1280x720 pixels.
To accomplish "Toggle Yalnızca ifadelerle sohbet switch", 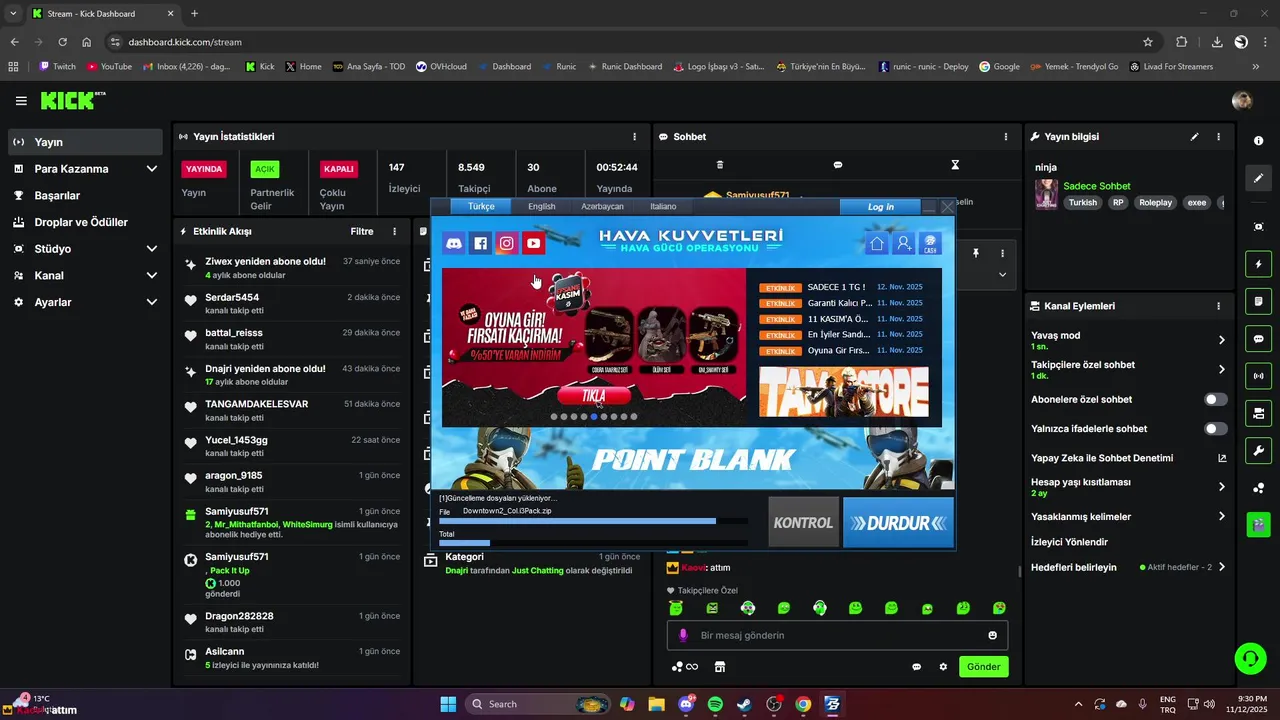I will click(x=1215, y=429).
